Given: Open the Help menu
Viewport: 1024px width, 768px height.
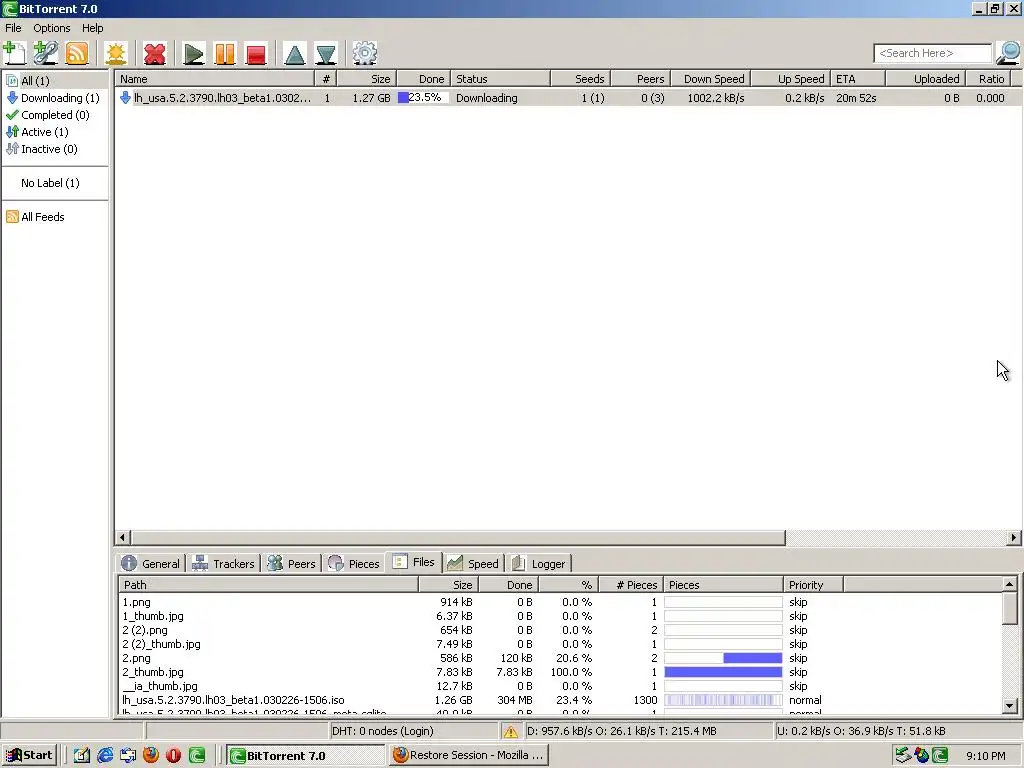Looking at the screenshot, I should (x=92, y=28).
